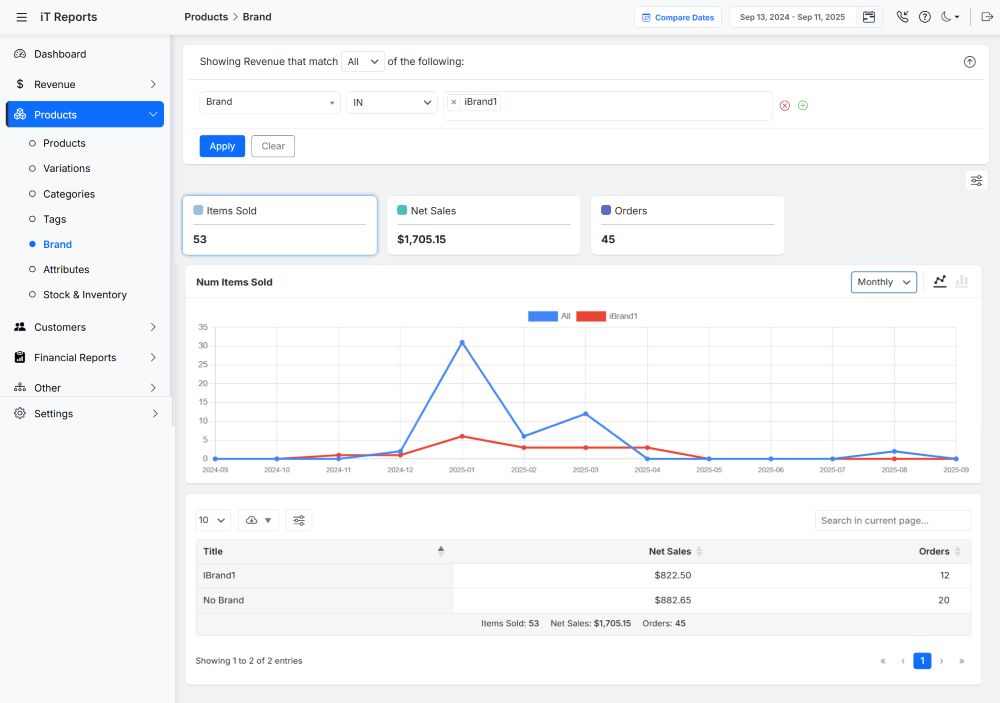Switch chart to bar chart view

pyautogui.click(x=961, y=282)
